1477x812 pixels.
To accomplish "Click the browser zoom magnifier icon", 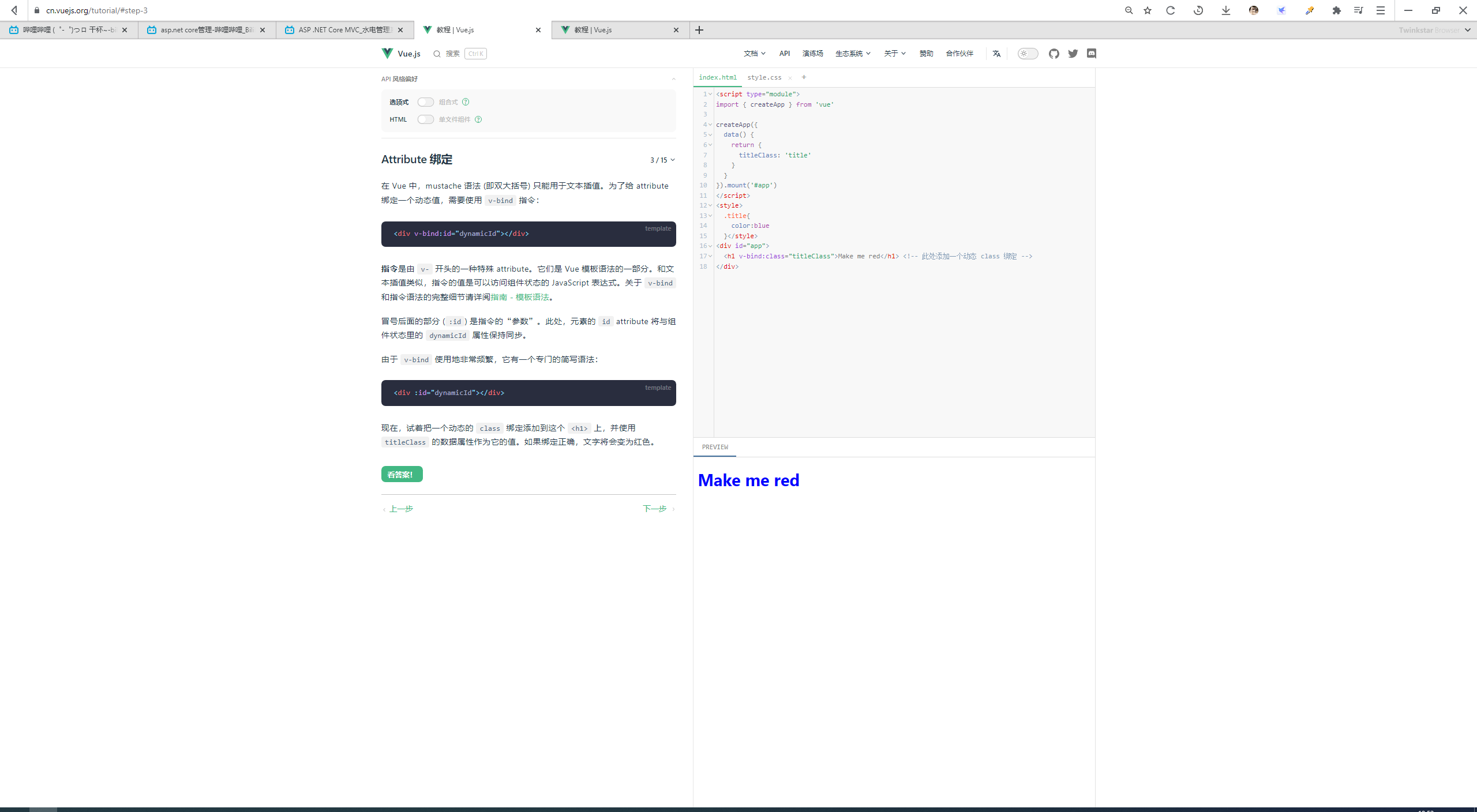I will [1129, 10].
